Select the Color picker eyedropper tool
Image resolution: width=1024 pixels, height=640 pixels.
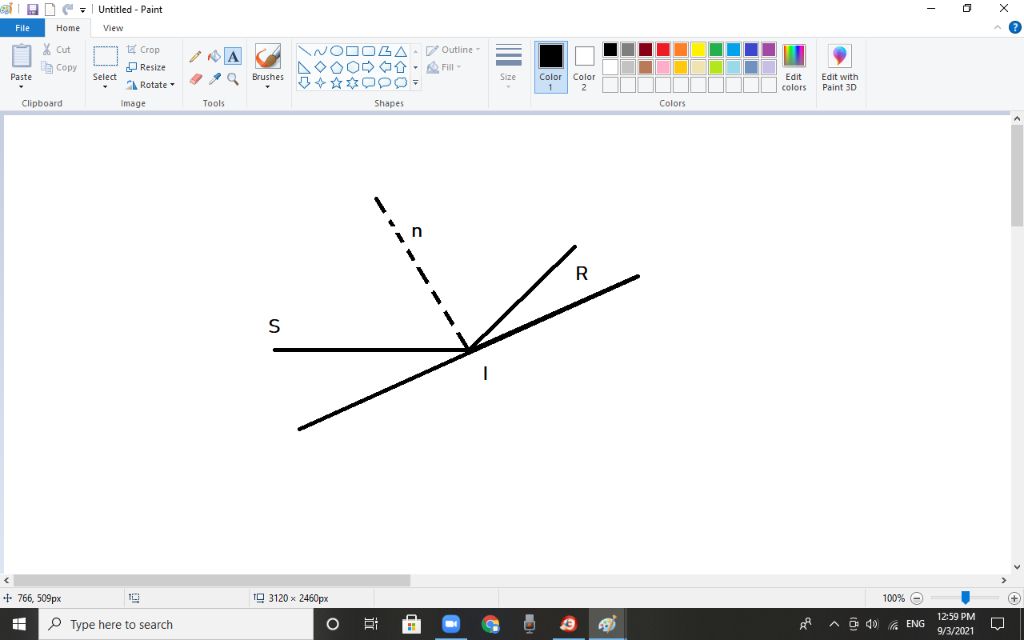click(214, 79)
